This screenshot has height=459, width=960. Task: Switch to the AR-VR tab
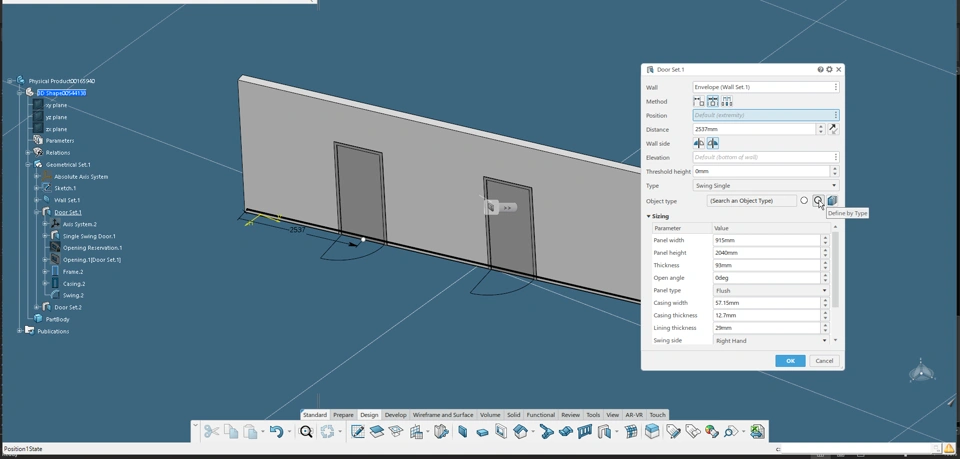click(634, 415)
